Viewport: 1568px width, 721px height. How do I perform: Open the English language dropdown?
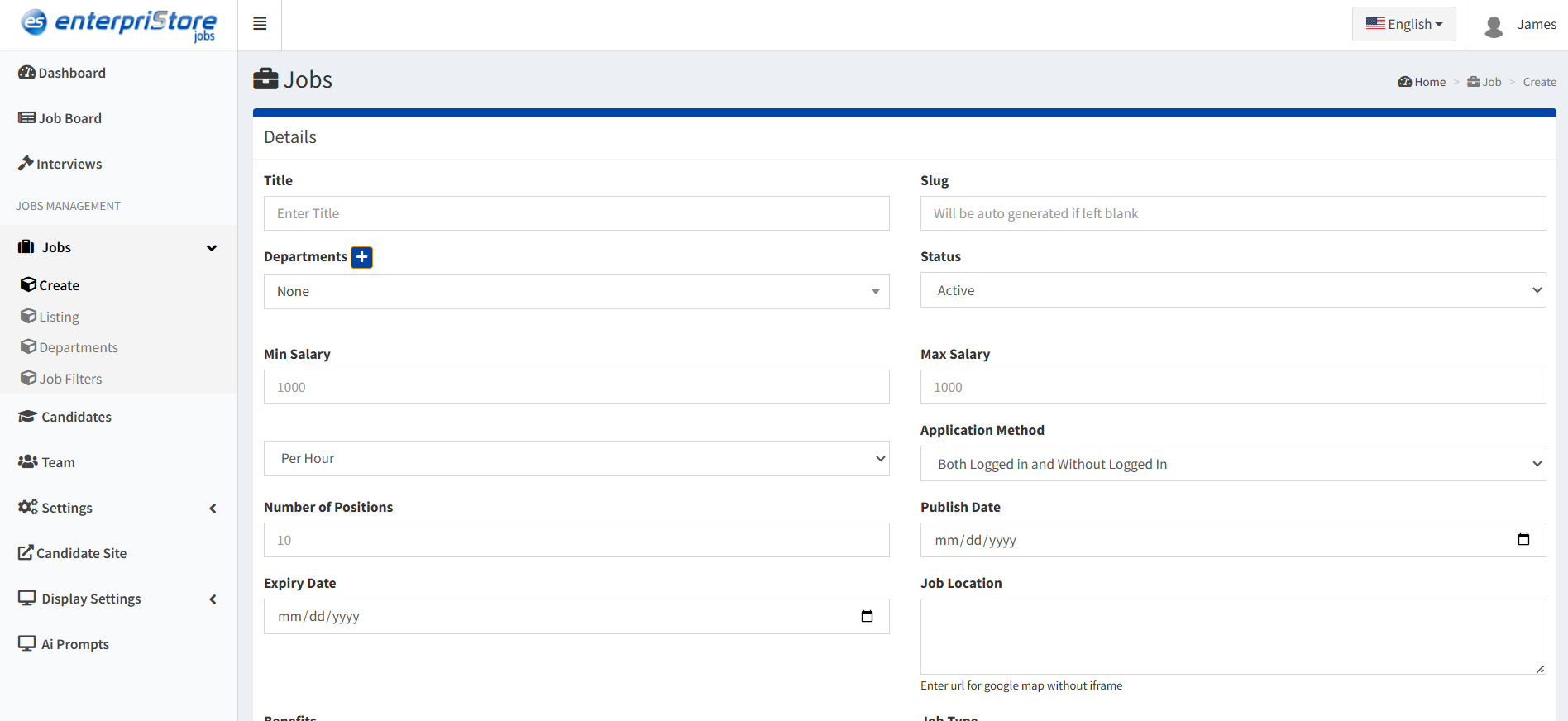coord(1403,24)
